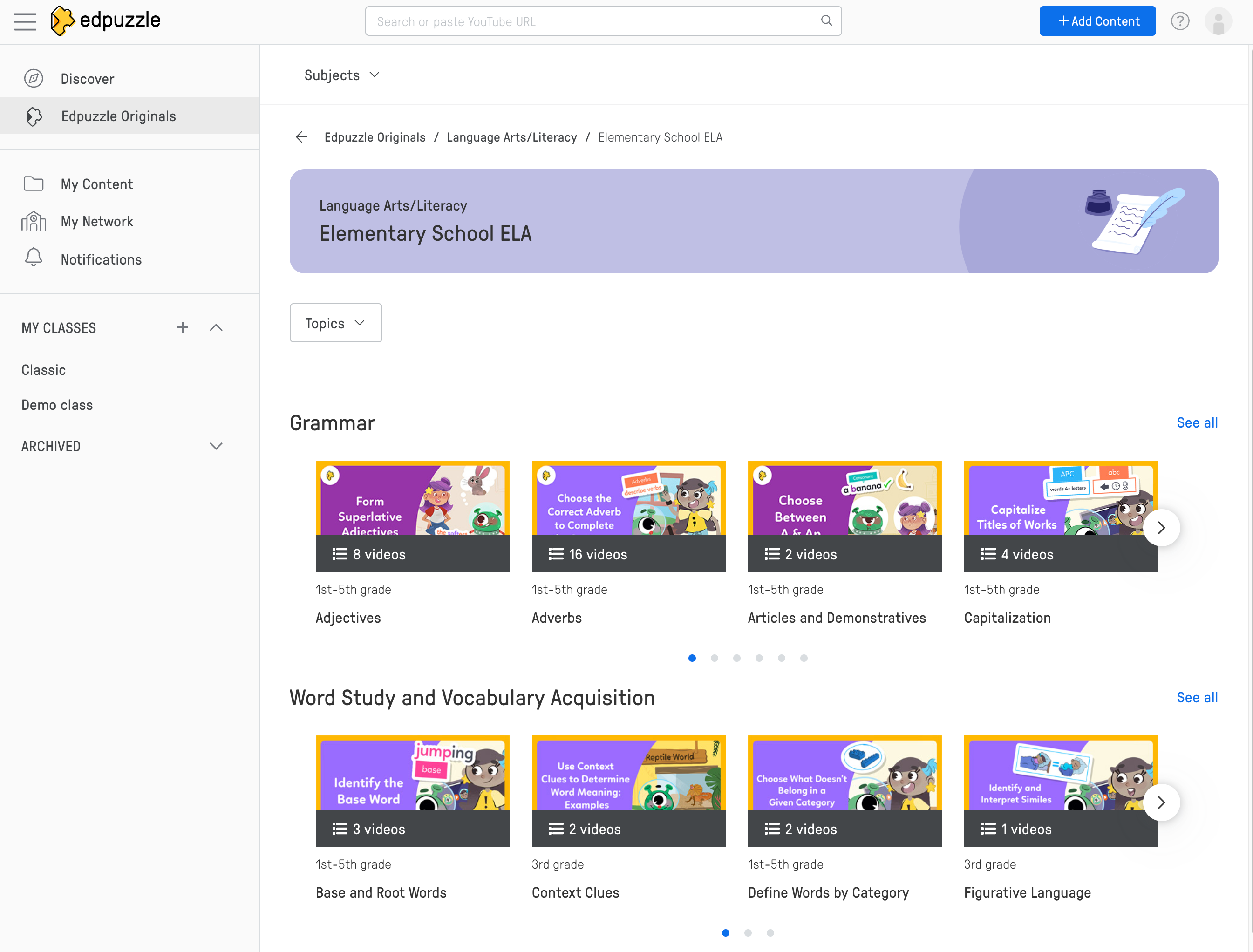Click the Edpuzzle logo
The image size is (1253, 952).
[x=105, y=20]
